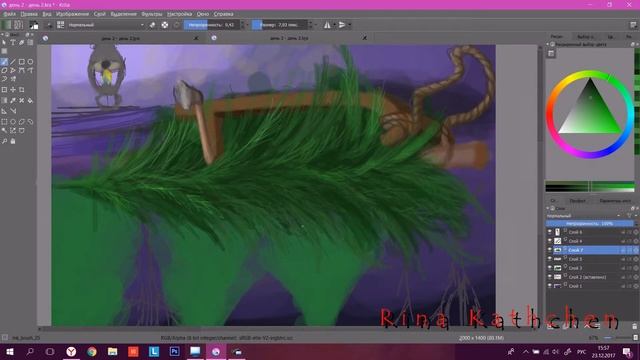Open the Фильтры menu
This screenshot has height=360, width=640.
tap(151, 14)
